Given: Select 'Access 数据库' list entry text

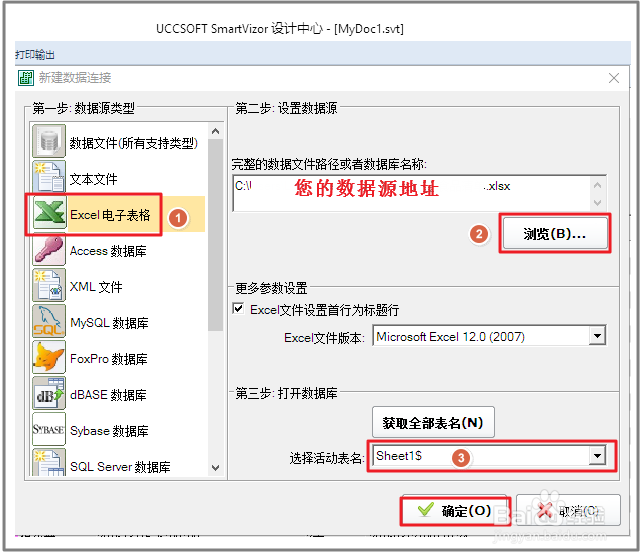Looking at the screenshot, I should coord(108,251).
